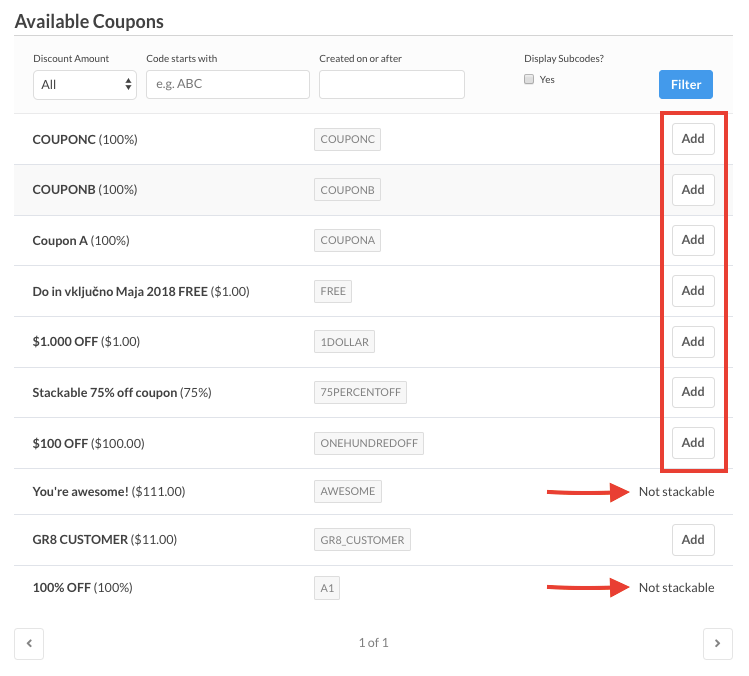Screen dimensions: 749x676
Task: Add the Stackable 75% off coupon
Action: click(x=693, y=392)
